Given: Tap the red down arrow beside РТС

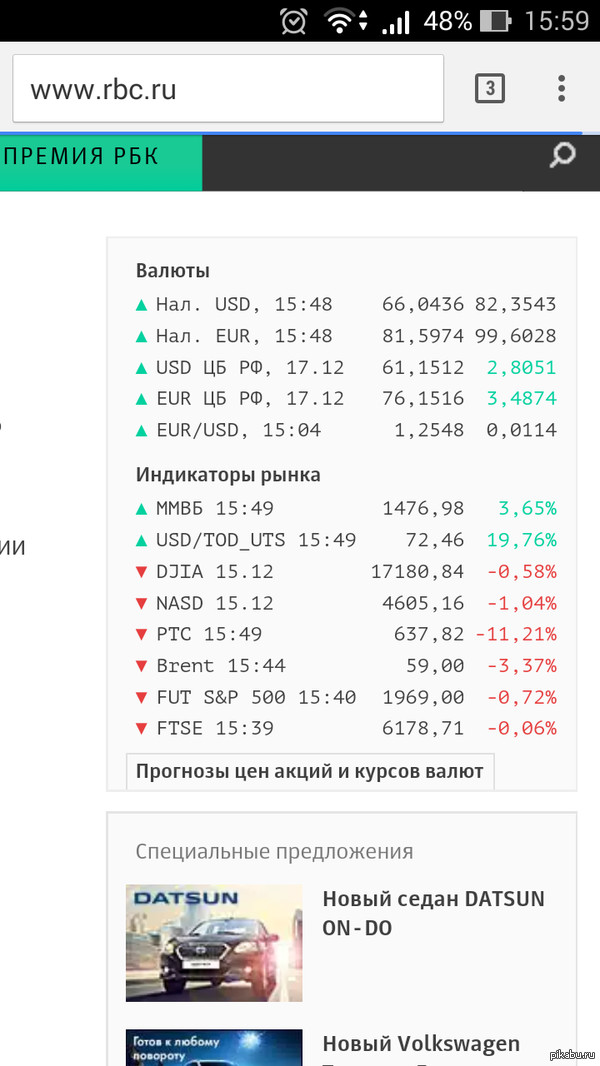Looking at the screenshot, I should coord(142,635).
